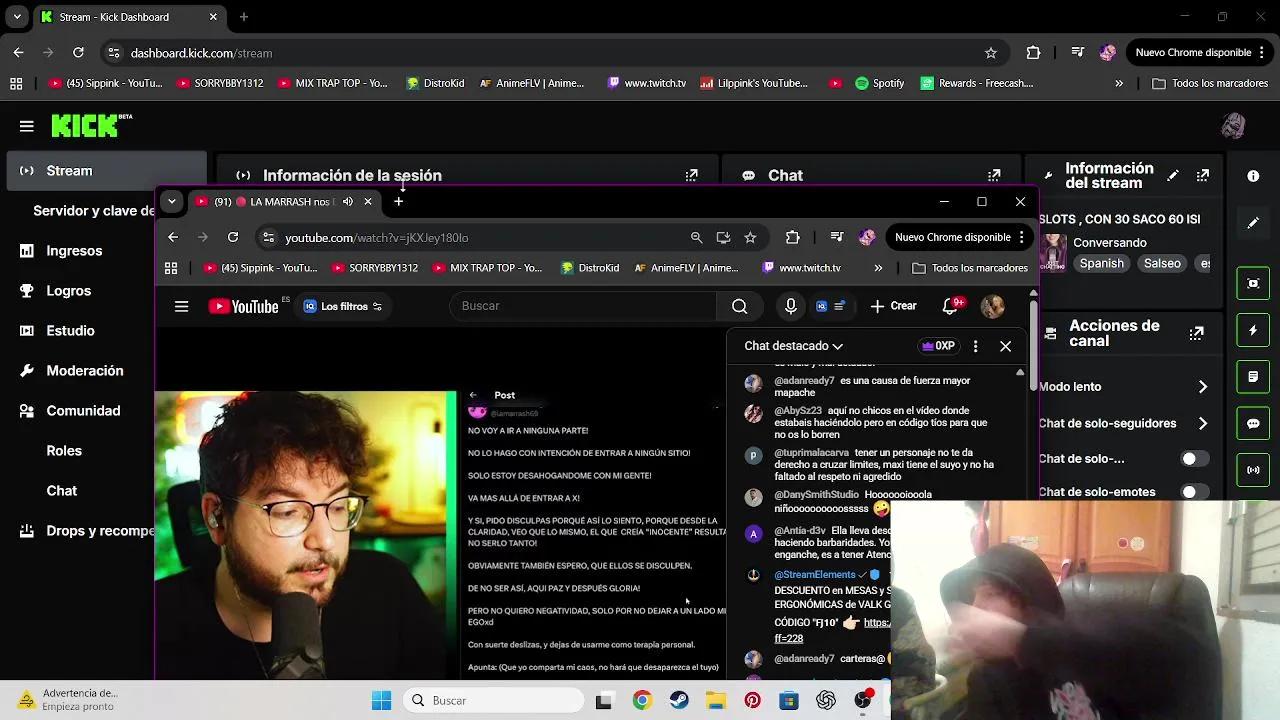The image size is (1280, 720).
Task: Click Los filtros button on YouTube
Action: (343, 306)
